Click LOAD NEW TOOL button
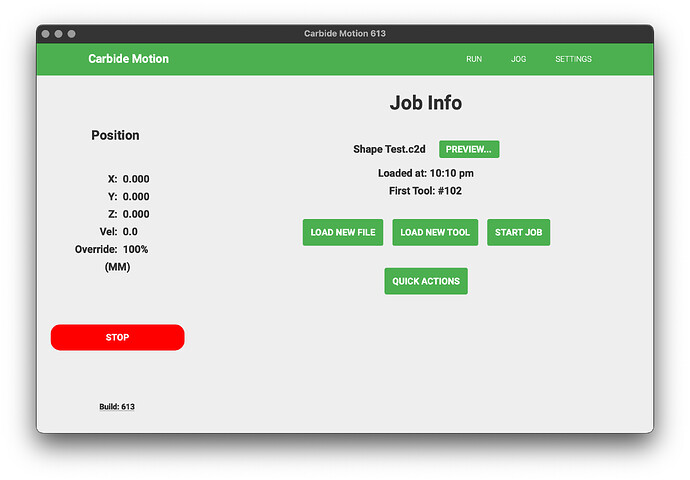This screenshot has height=480, width=690. click(x=435, y=232)
